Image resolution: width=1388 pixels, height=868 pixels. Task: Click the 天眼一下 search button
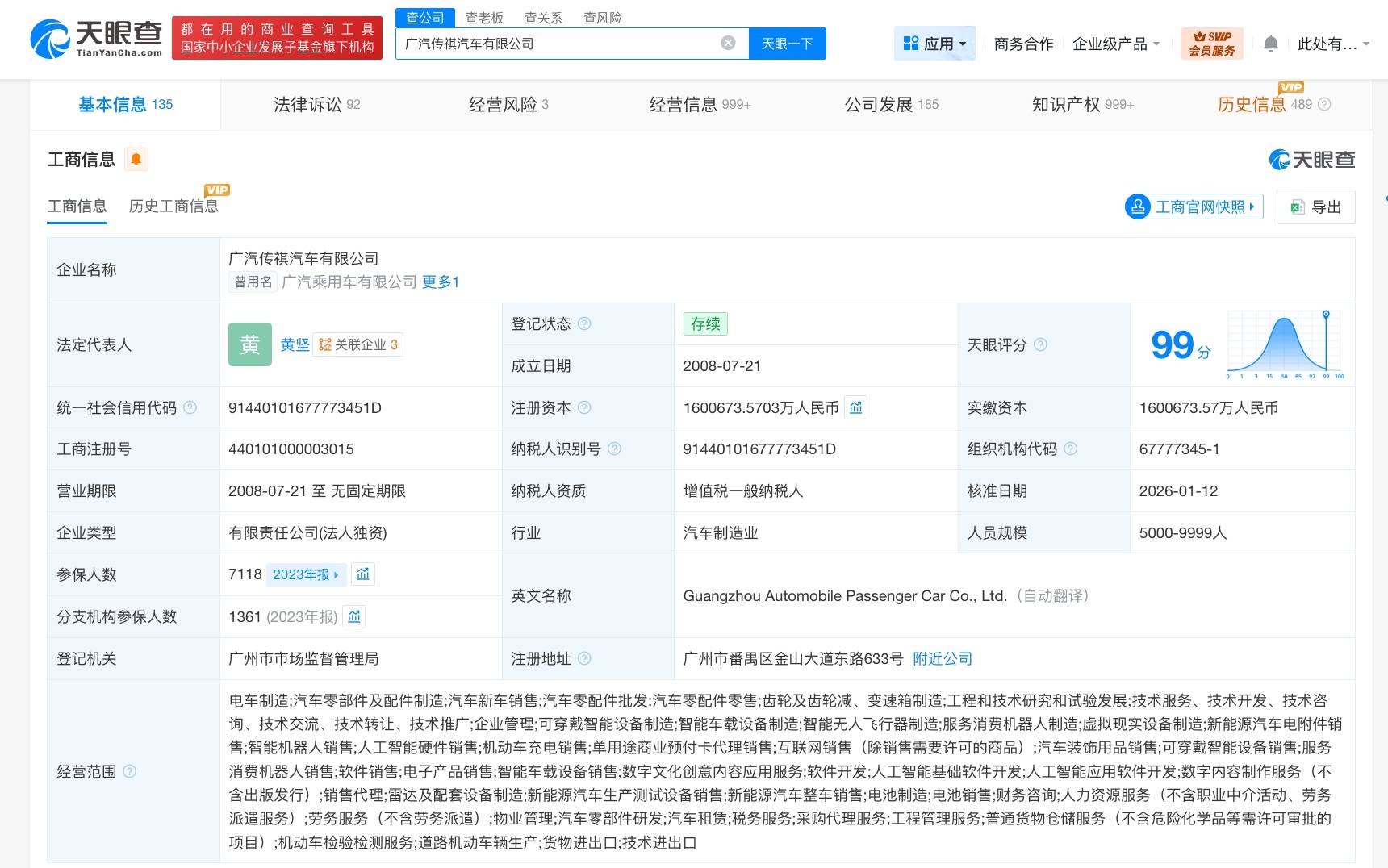click(787, 44)
